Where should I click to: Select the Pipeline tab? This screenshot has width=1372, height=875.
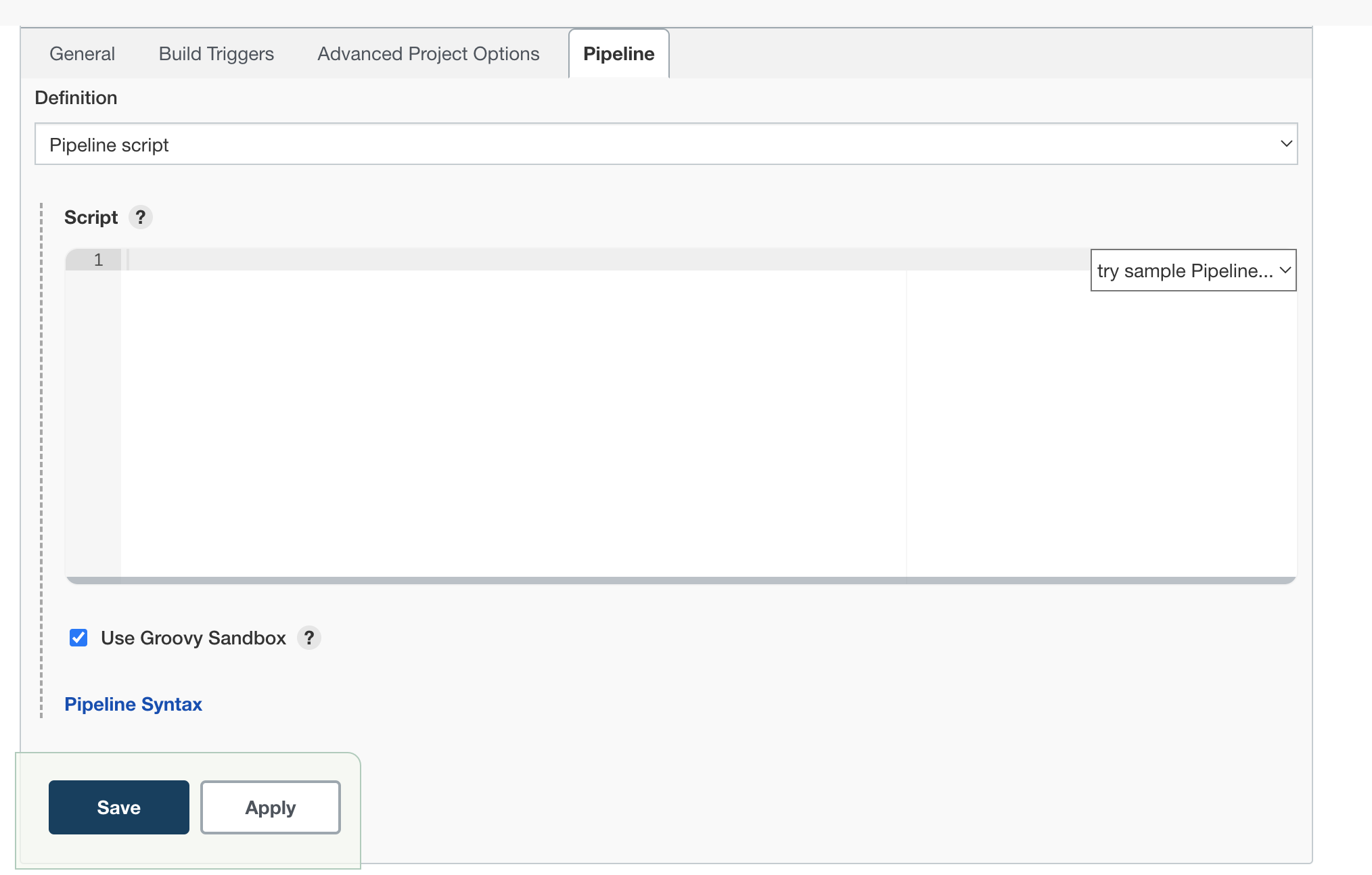click(619, 53)
